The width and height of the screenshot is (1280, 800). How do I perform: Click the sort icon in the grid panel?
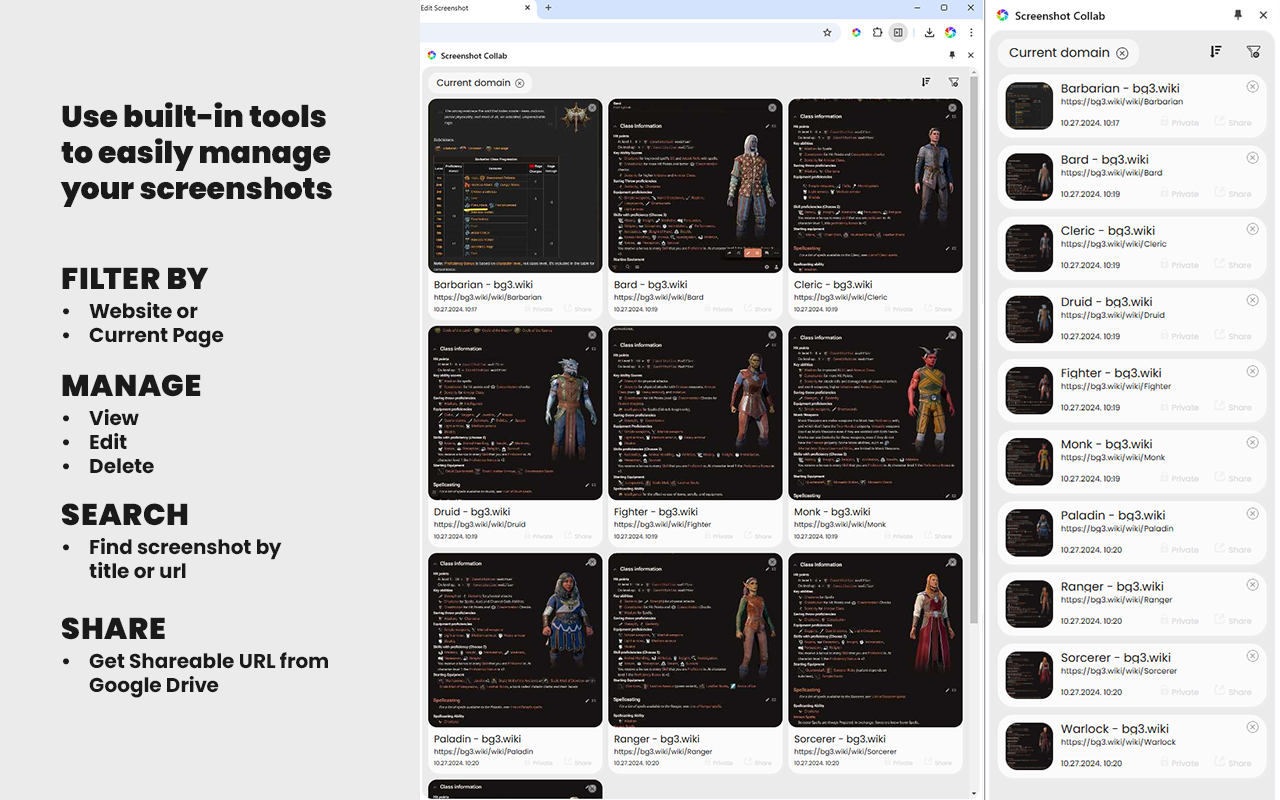[x=926, y=82]
